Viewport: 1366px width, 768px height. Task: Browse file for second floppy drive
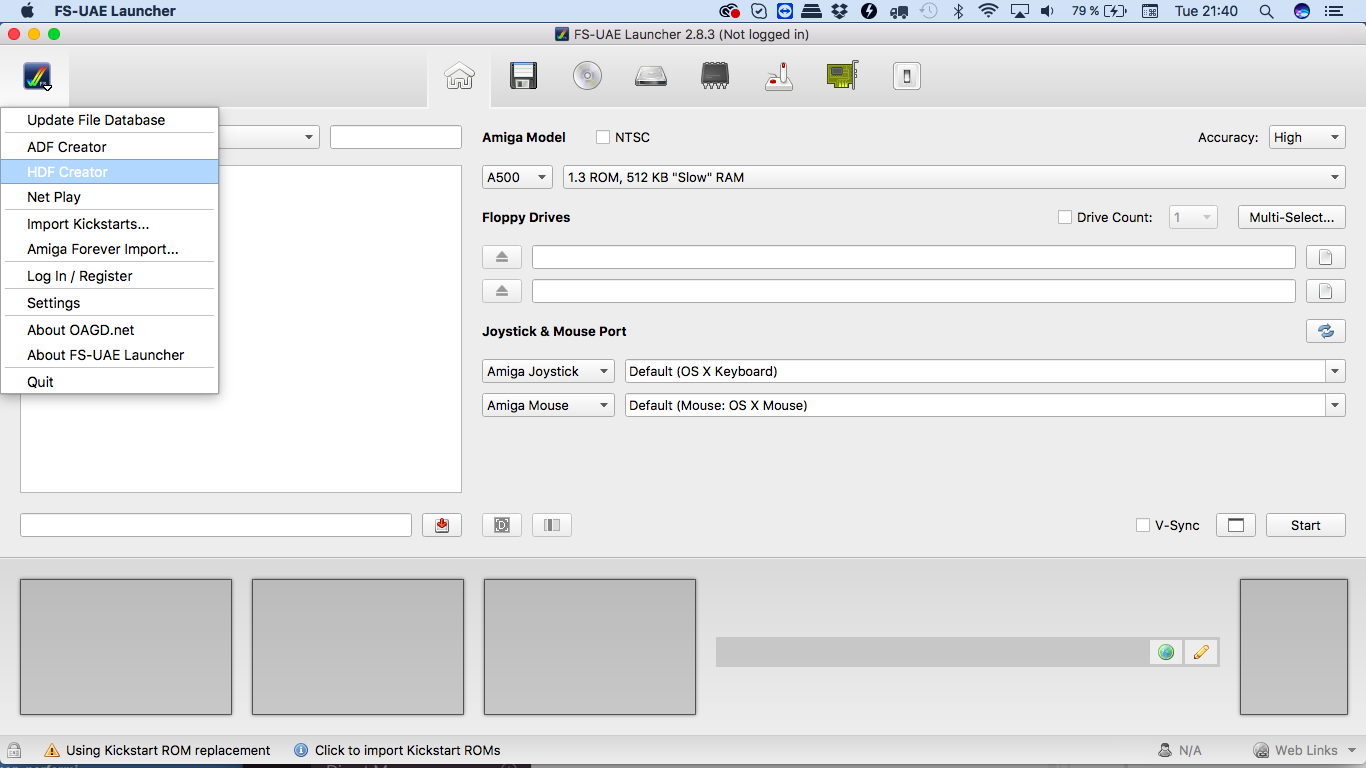[x=1326, y=291]
